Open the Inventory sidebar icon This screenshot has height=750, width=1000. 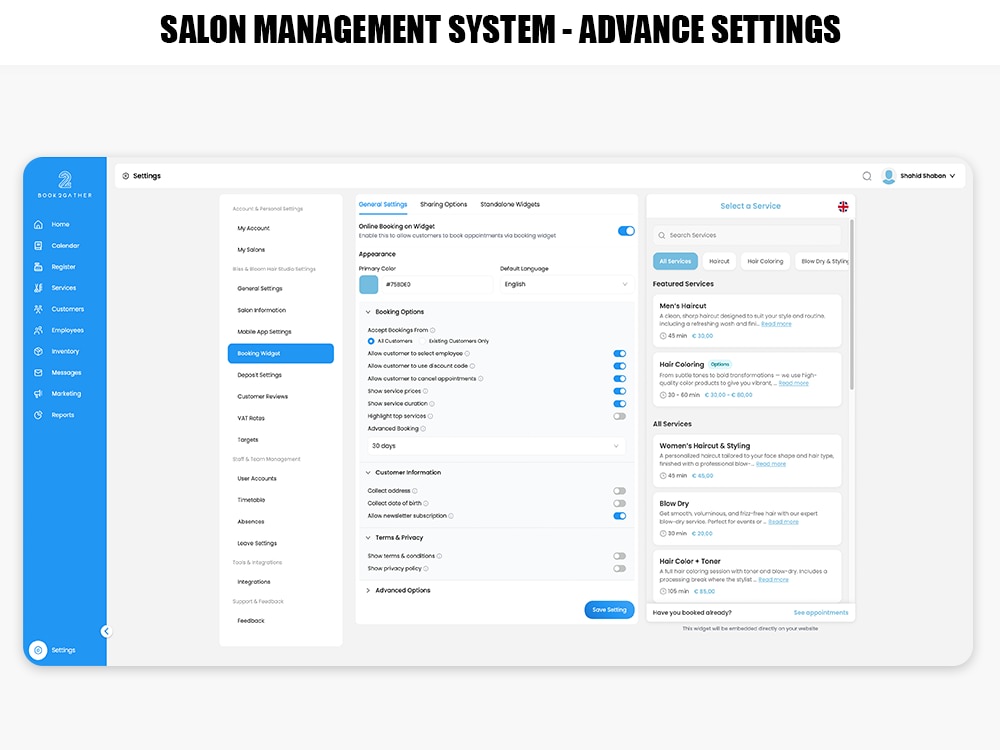tap(38, 351)
